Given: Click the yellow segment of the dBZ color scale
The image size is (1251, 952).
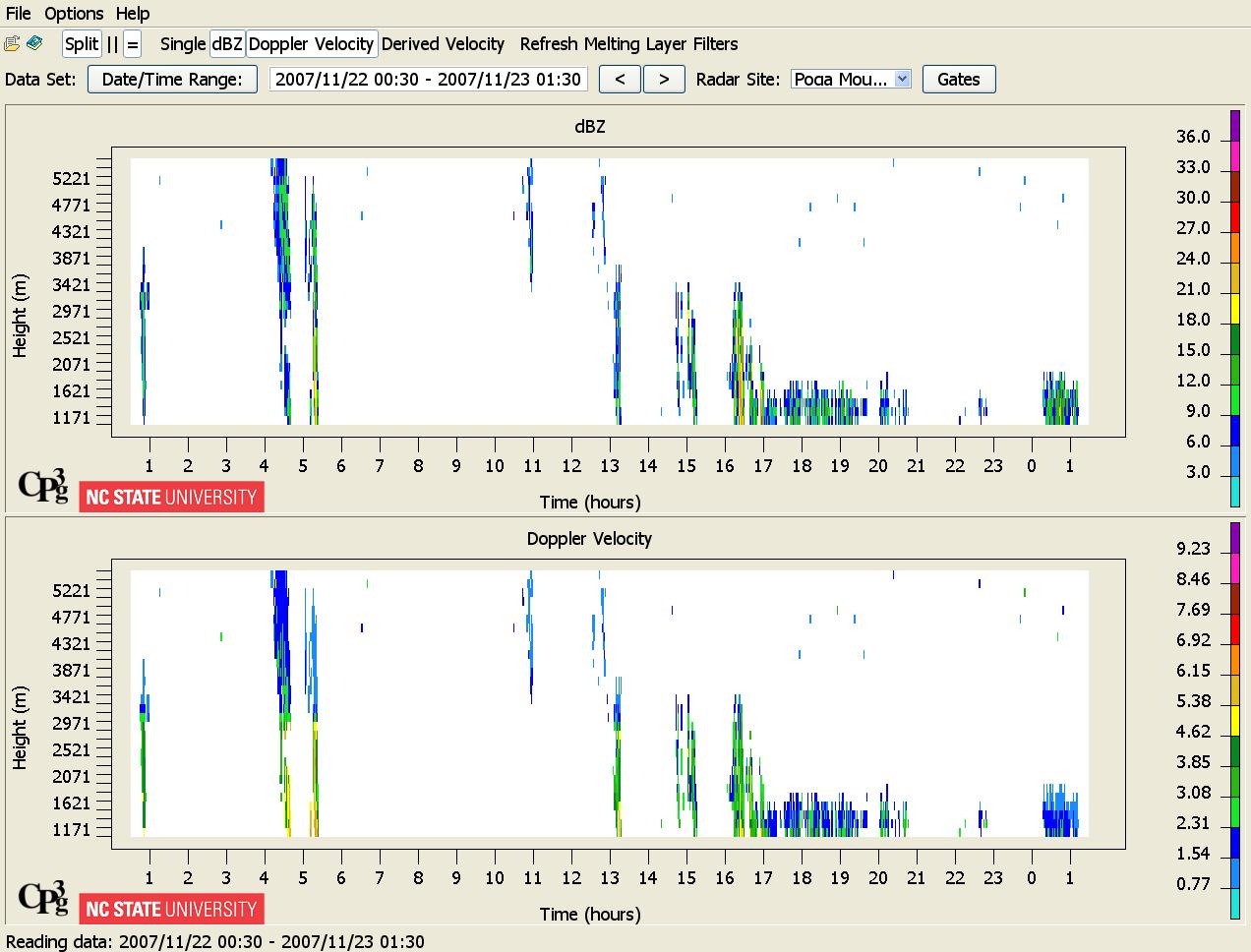Looking at the screenshot, I should click(x=1235, y=308).
